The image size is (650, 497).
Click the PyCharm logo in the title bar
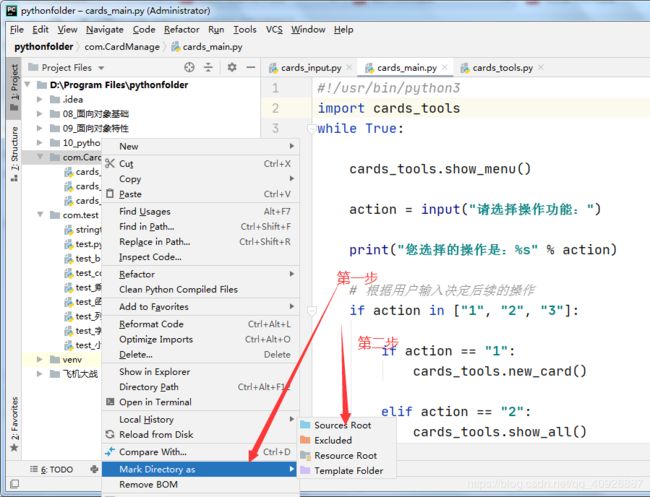tap(12, 10)
